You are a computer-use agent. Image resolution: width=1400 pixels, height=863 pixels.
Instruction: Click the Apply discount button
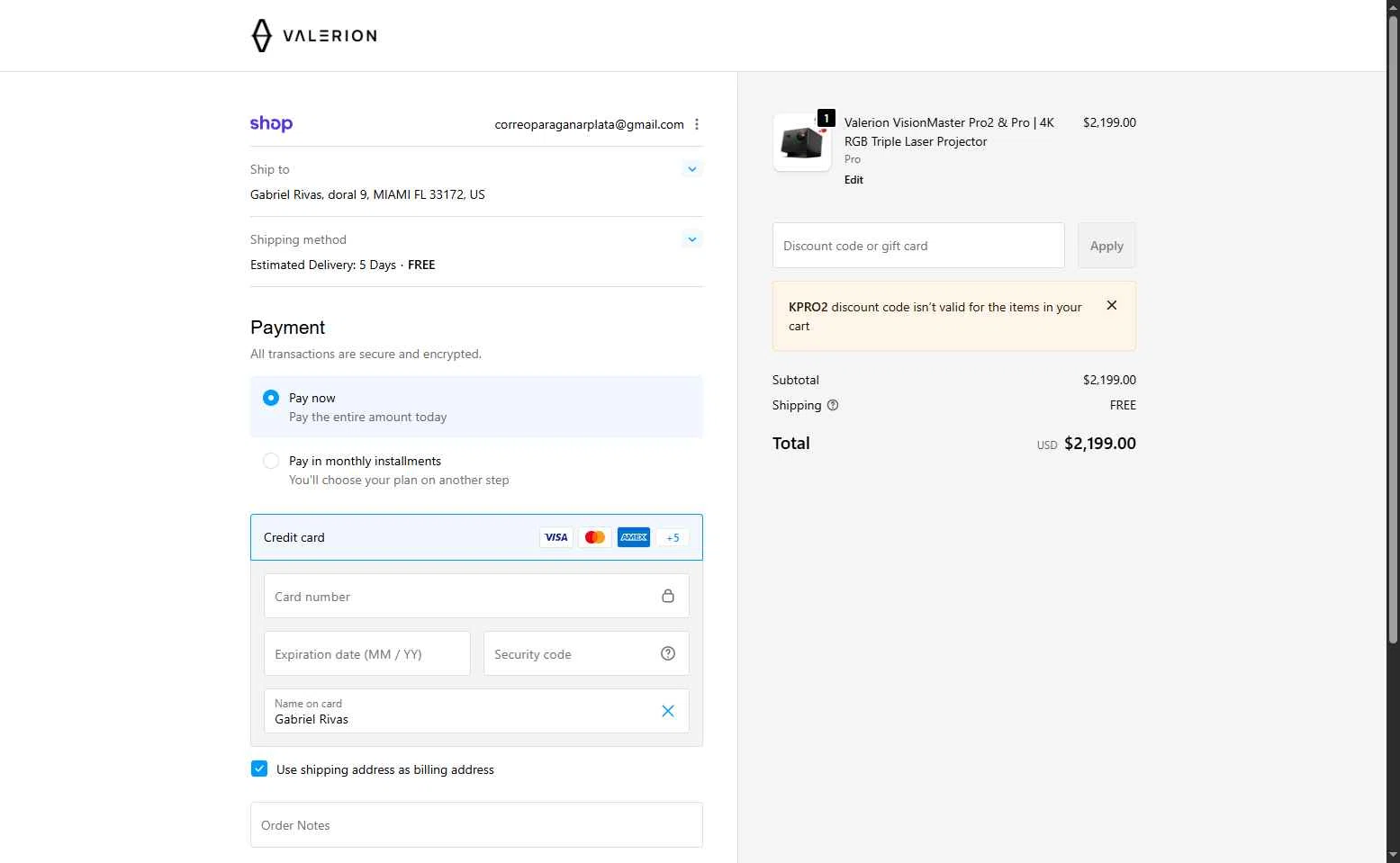point(1106,246)
